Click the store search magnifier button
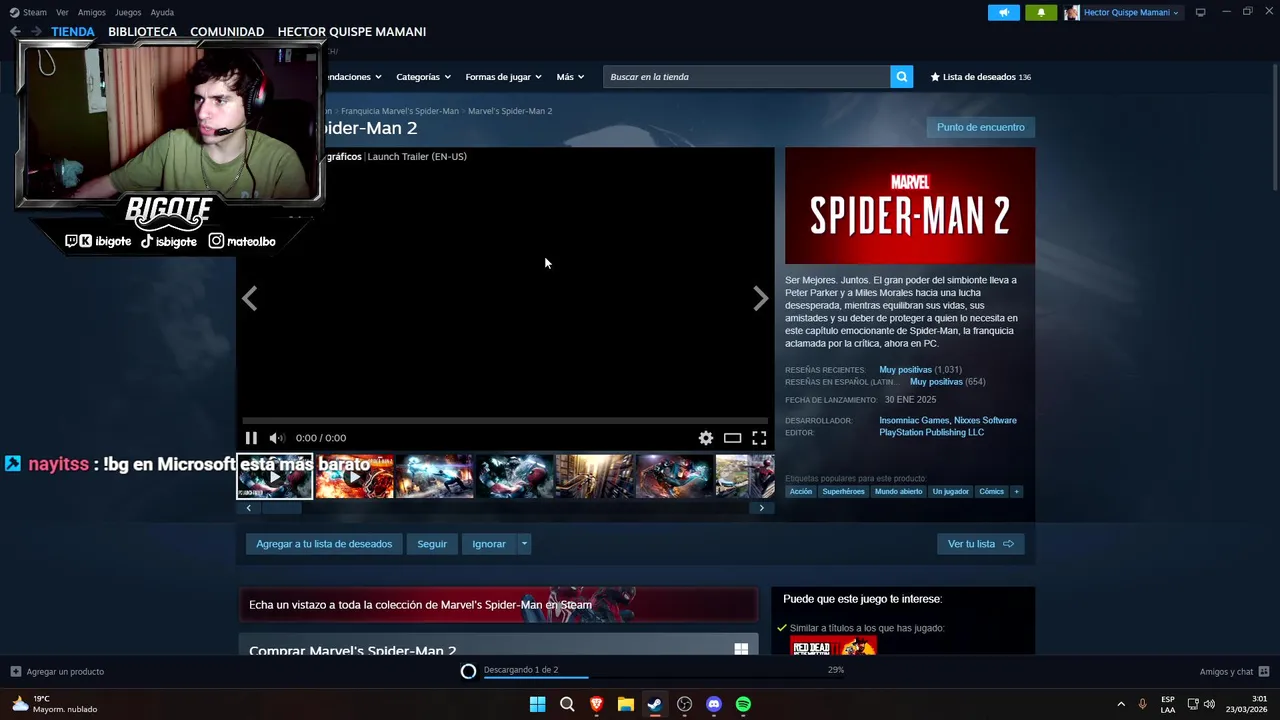Image resolution: width=1280 pixels, height=720 pixels. (x=901, y=77)
